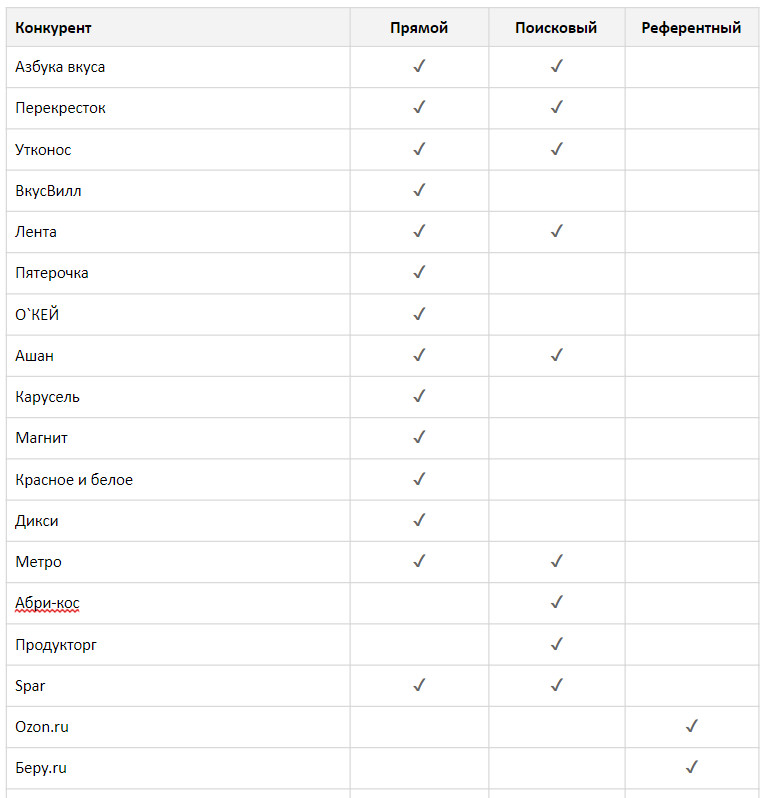Click the Поисковый column header
766x798 pixels.
click(556, 28)
